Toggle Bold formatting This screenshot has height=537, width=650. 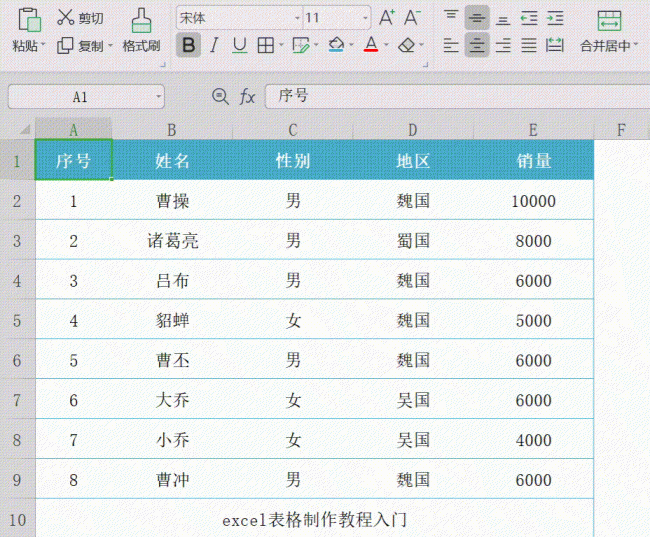pos(189,45)
